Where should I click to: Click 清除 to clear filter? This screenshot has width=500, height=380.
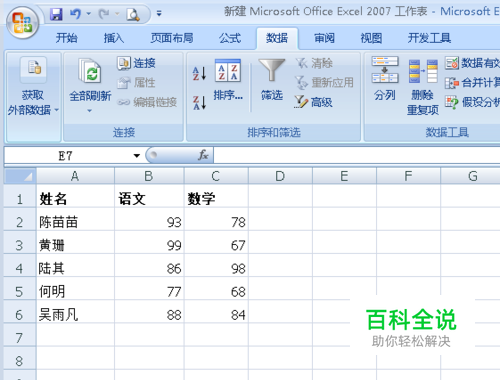tap(314, 63)
